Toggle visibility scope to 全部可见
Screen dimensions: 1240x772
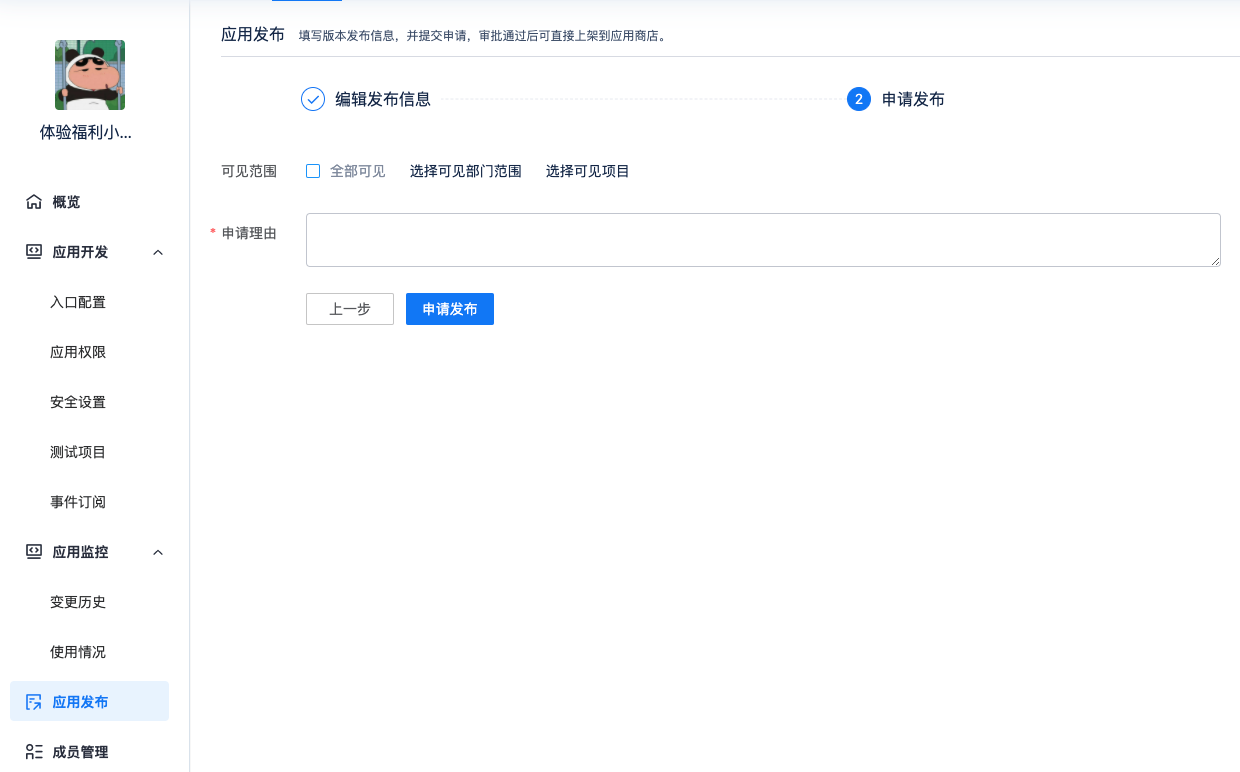tap(313, 171)
